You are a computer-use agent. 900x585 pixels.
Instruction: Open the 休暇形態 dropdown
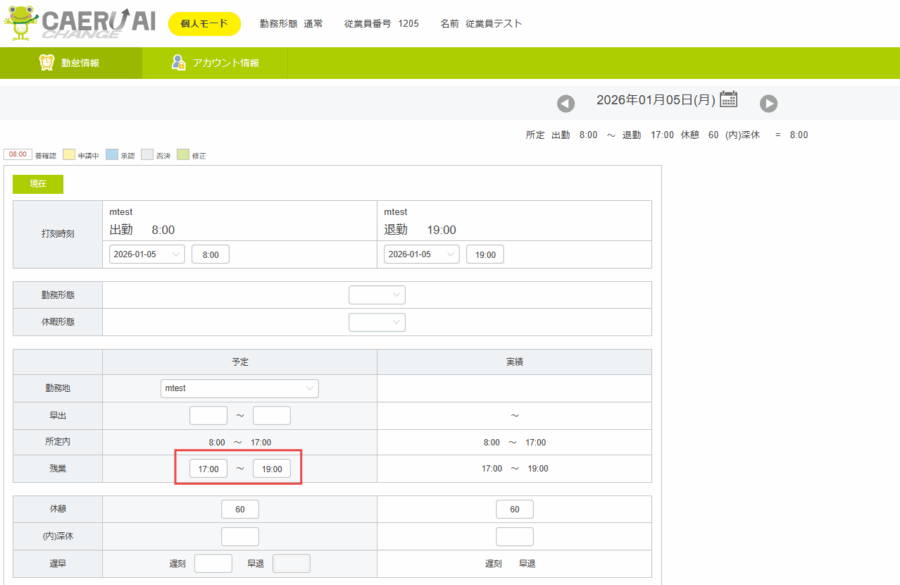(377, 322)
